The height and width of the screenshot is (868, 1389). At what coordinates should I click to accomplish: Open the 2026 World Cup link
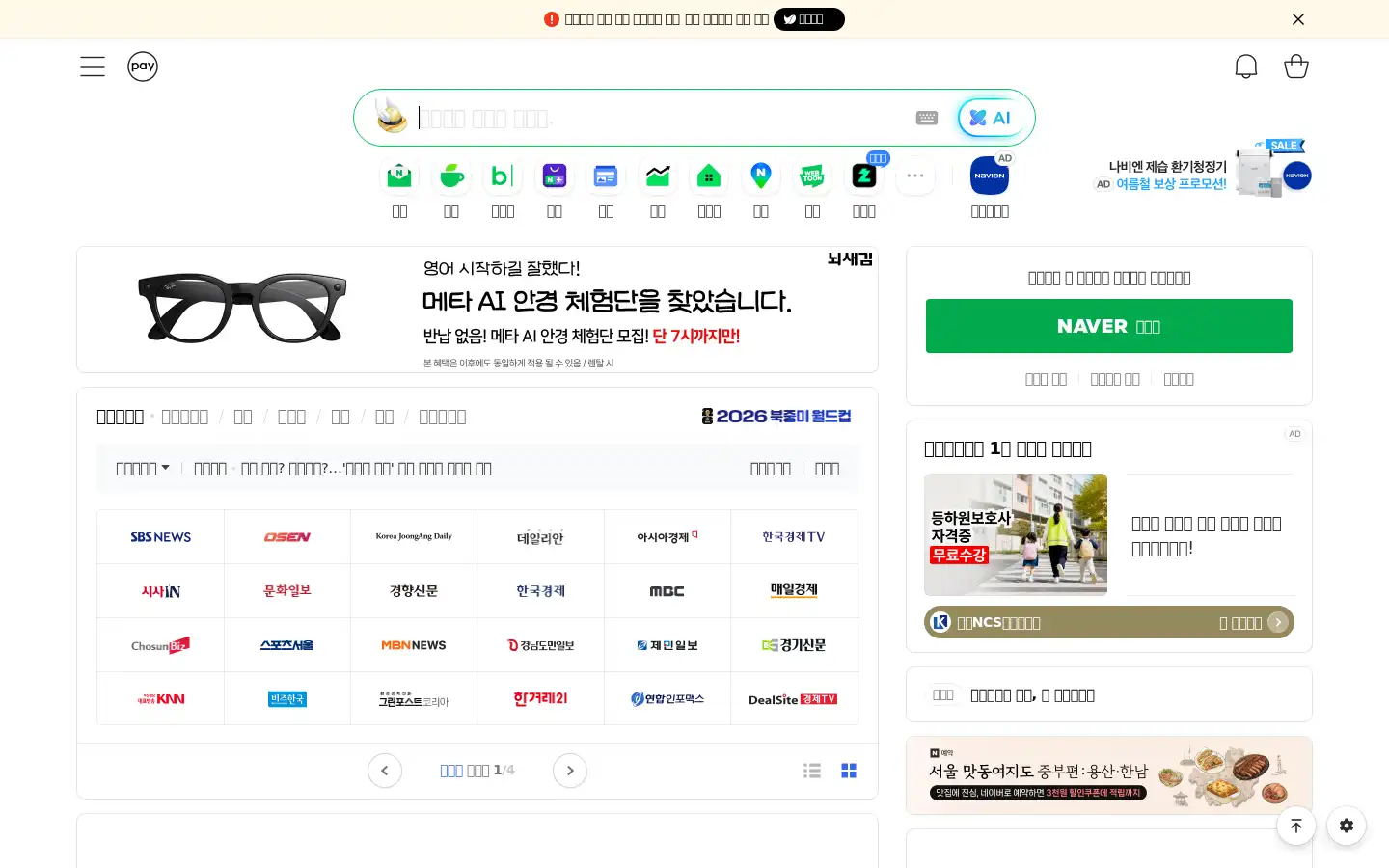[x=776, y=416]
